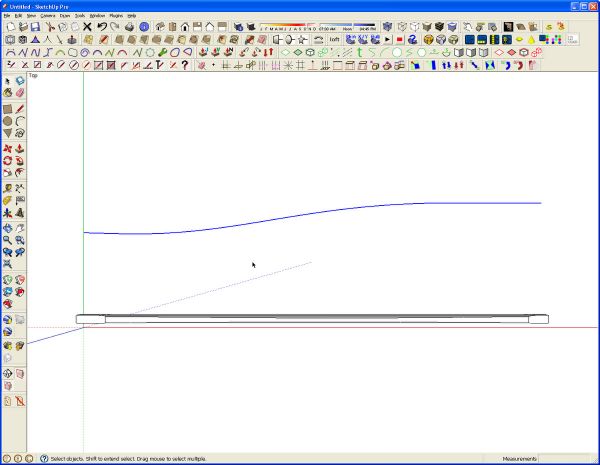
Task: Click the Zoom Extents tool
Action: [8, 264]
